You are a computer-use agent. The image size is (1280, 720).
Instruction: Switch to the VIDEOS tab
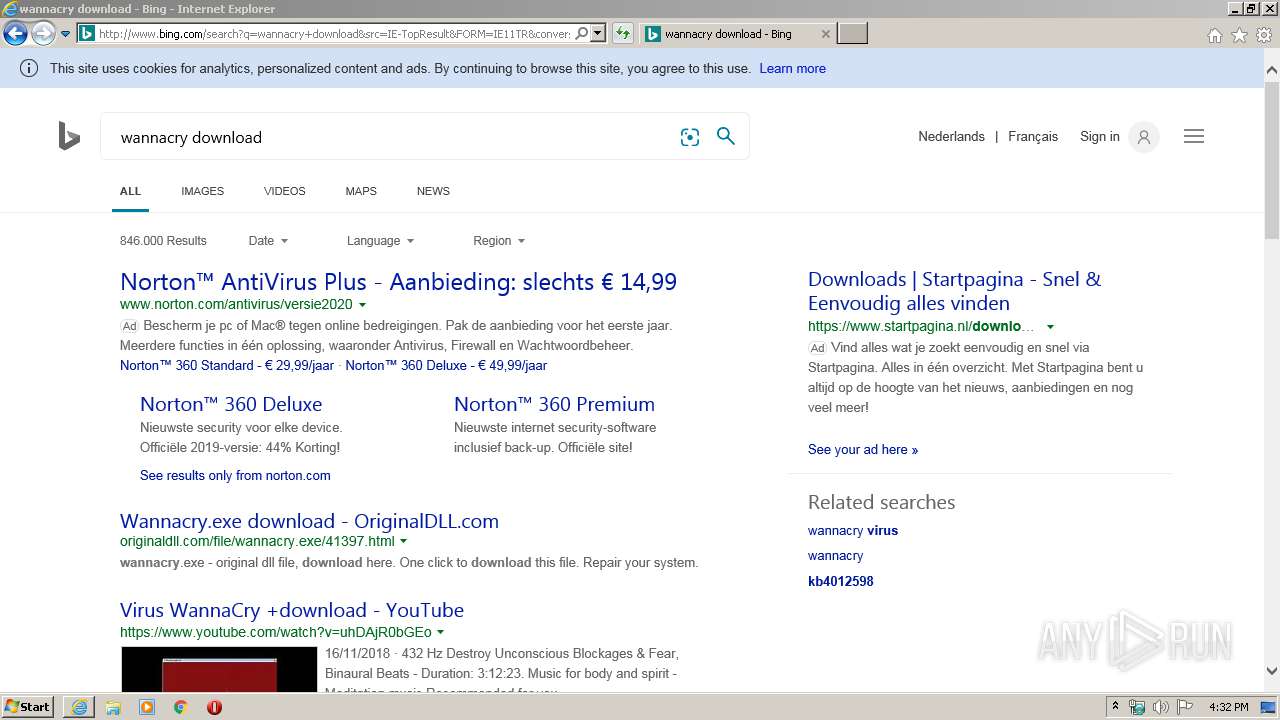[x=285, y=191]
